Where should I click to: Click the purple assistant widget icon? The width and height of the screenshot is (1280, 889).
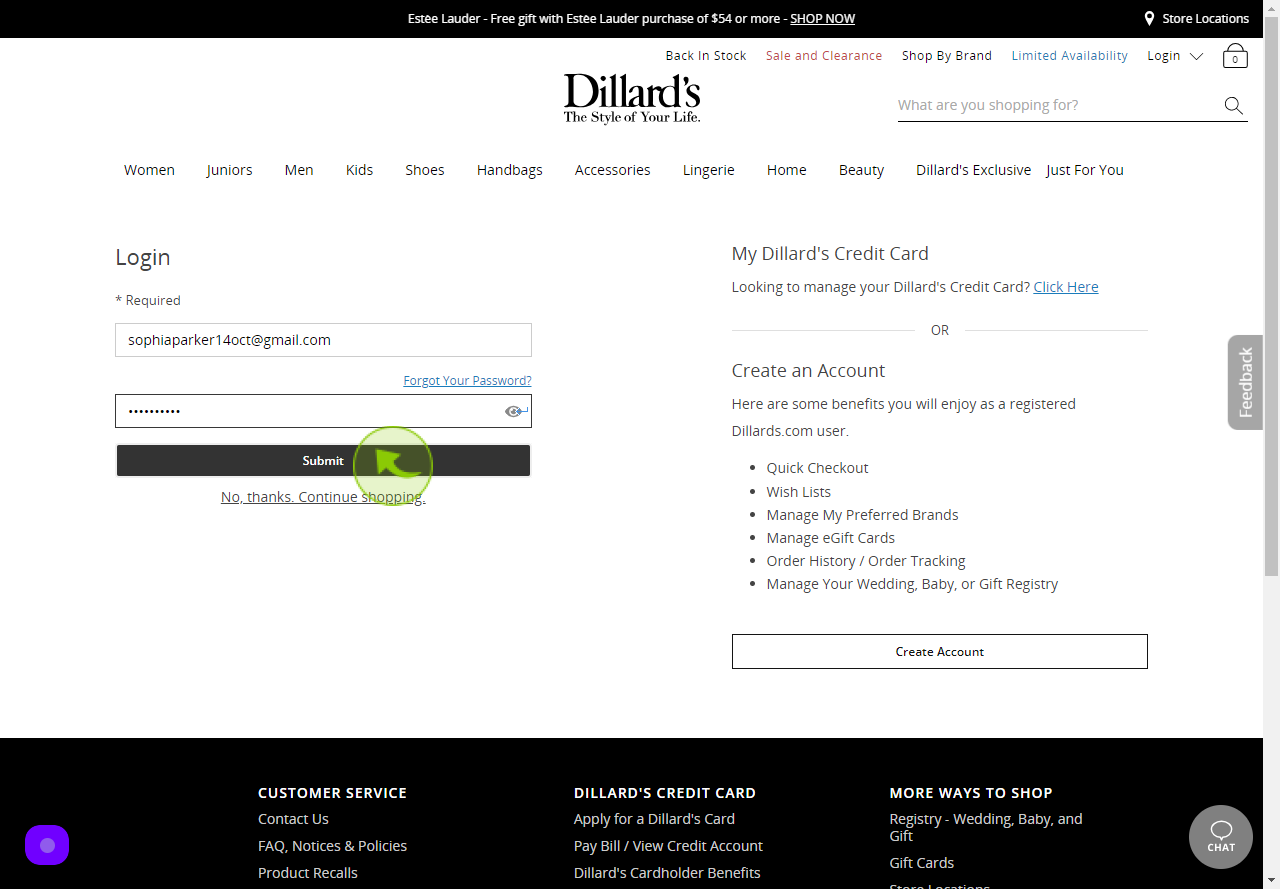point(47,845)
